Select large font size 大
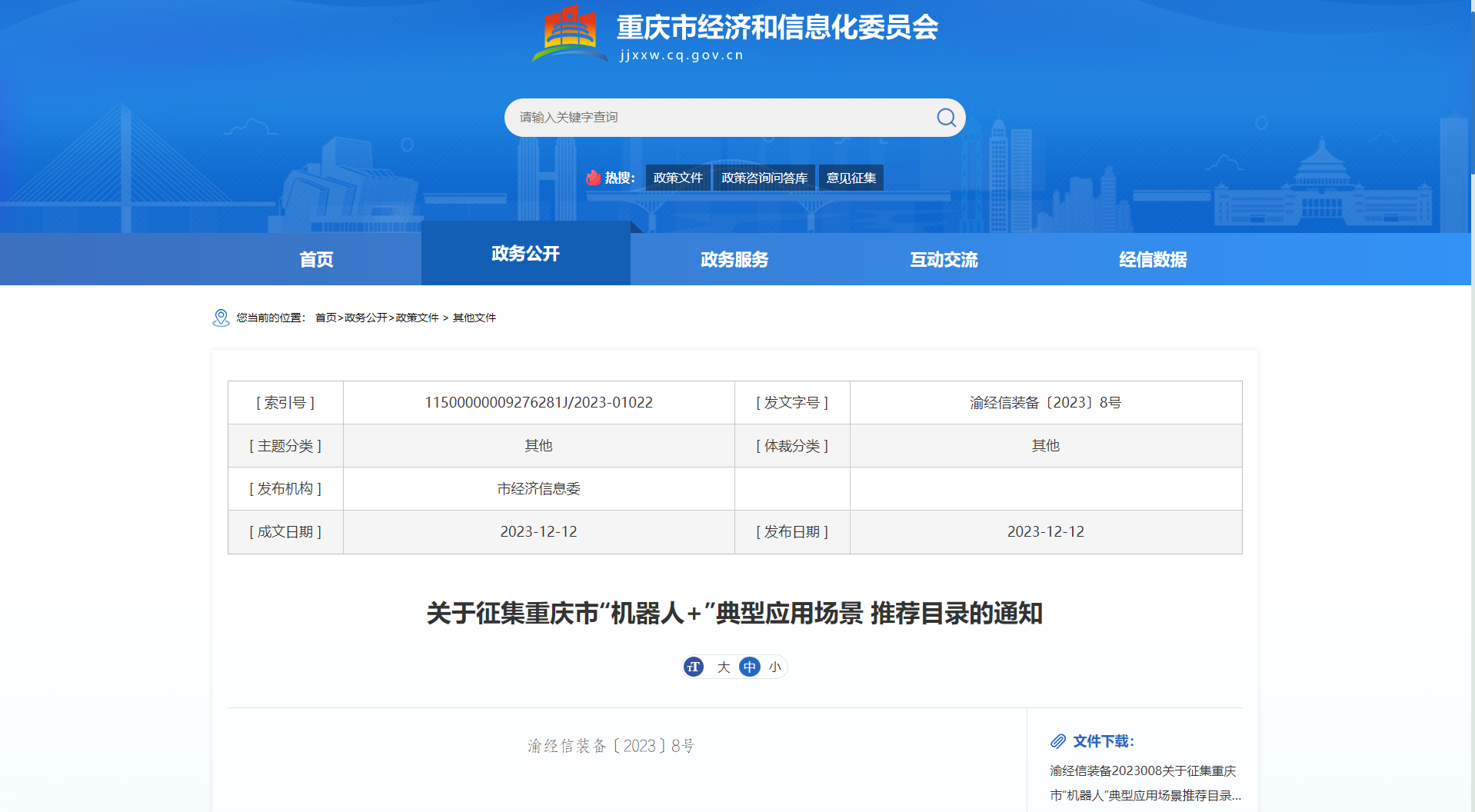This screenshot has height=812, width=1475. 723,667
